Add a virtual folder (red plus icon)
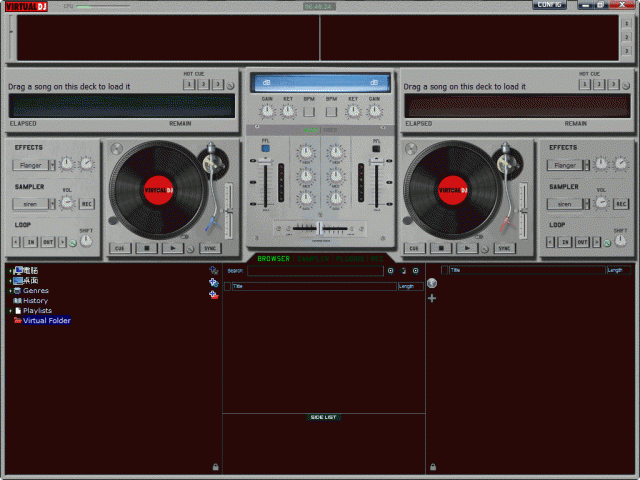The image size is (640, 480). pos(213,295)
